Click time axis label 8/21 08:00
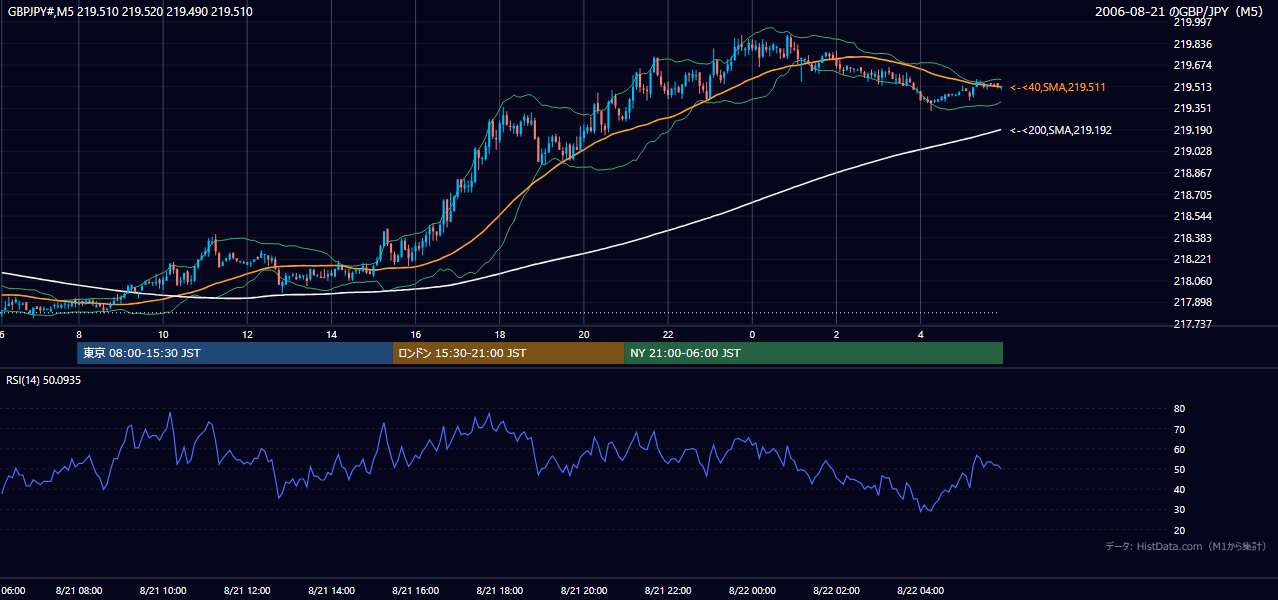Image resolution: width=1278 pixels, height=600 pixels. (x=79, y=591)
